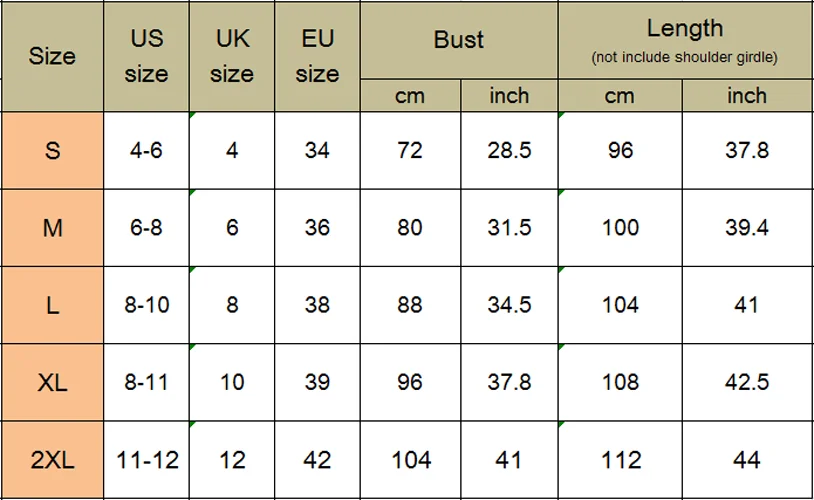
Task: Click bust inch value 34.5
Action: pyautogui.click(x=509, y=305)
